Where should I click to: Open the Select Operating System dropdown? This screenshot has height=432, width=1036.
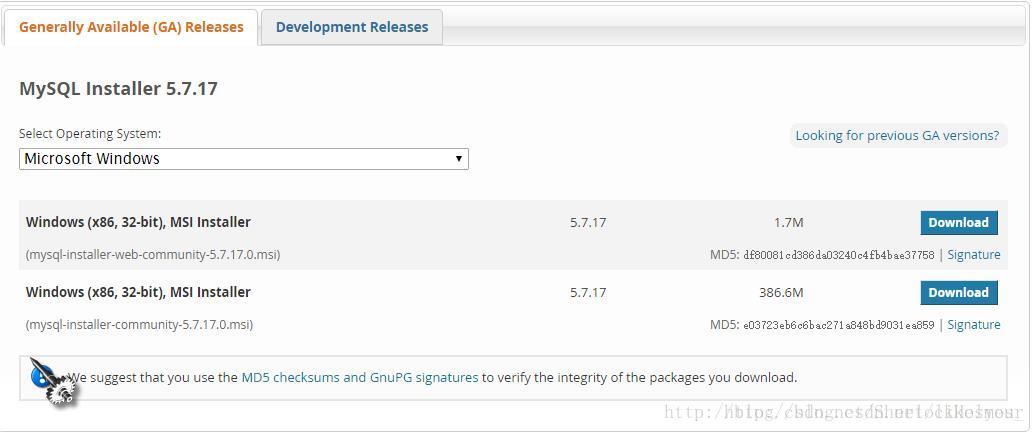(243, 159)
